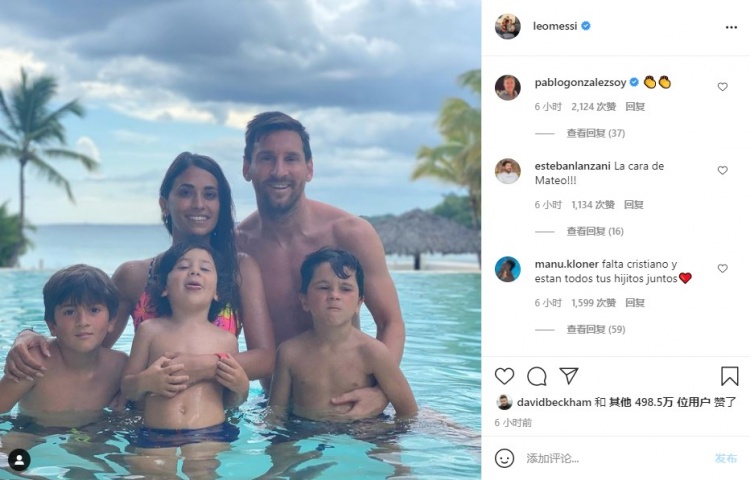Share the post via paper plane icon
The image size is (750, 480).
point(569,376)
